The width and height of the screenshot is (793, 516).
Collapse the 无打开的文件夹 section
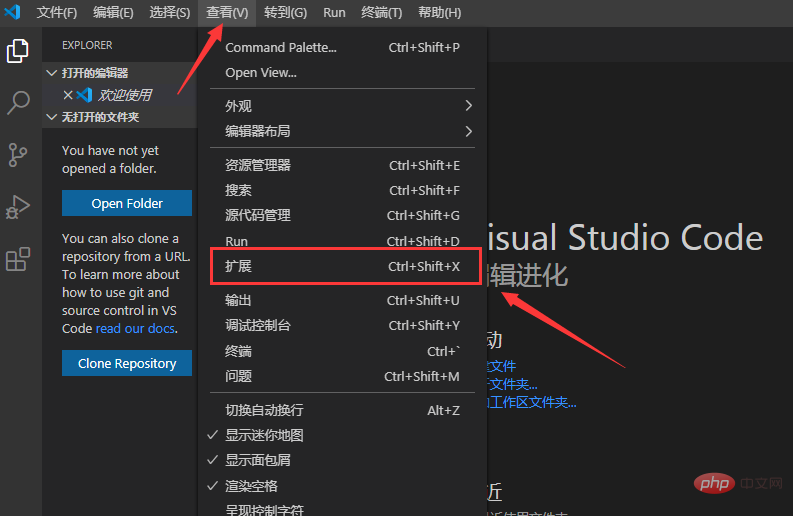(x=100, y=117)
